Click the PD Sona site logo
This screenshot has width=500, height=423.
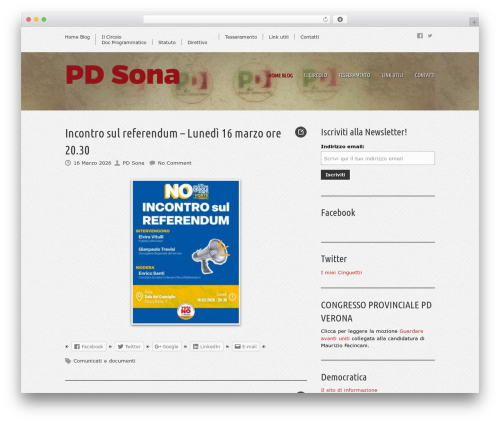[123, 75]
